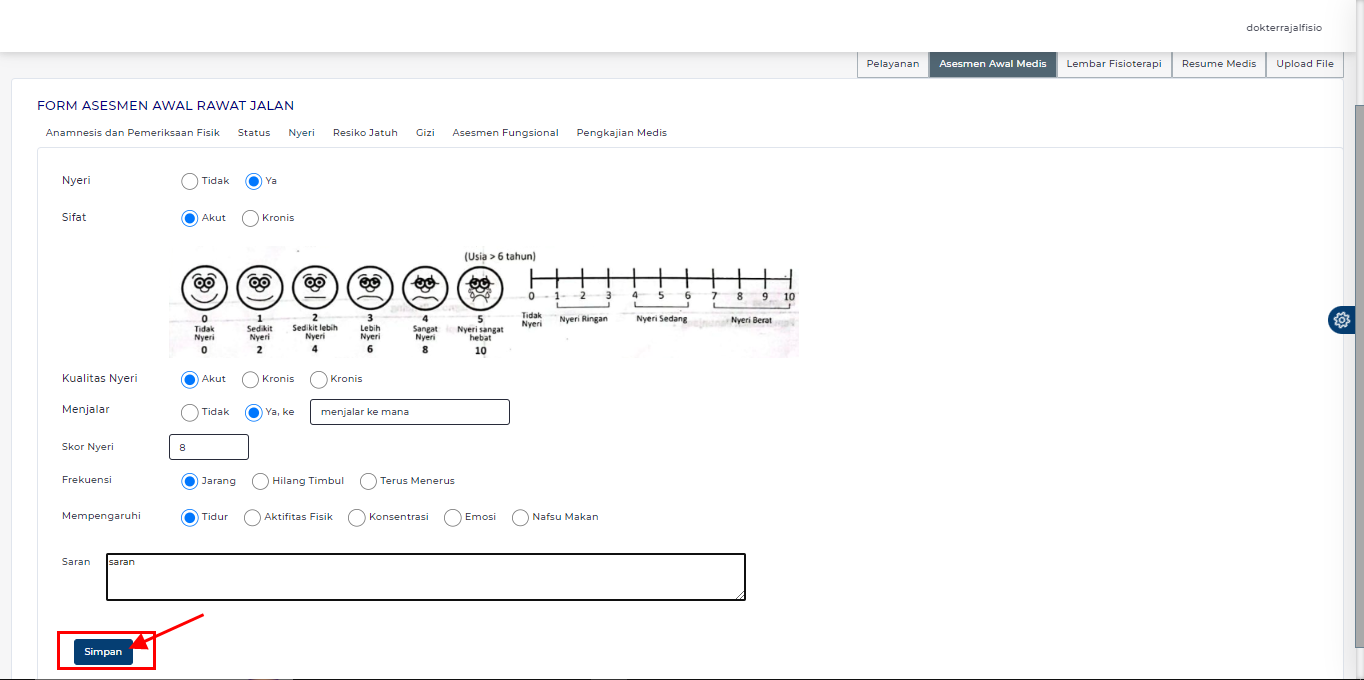Select "Kronis" for Sifat
Viewport: 1364px width, 680px height.
[249, 217]
